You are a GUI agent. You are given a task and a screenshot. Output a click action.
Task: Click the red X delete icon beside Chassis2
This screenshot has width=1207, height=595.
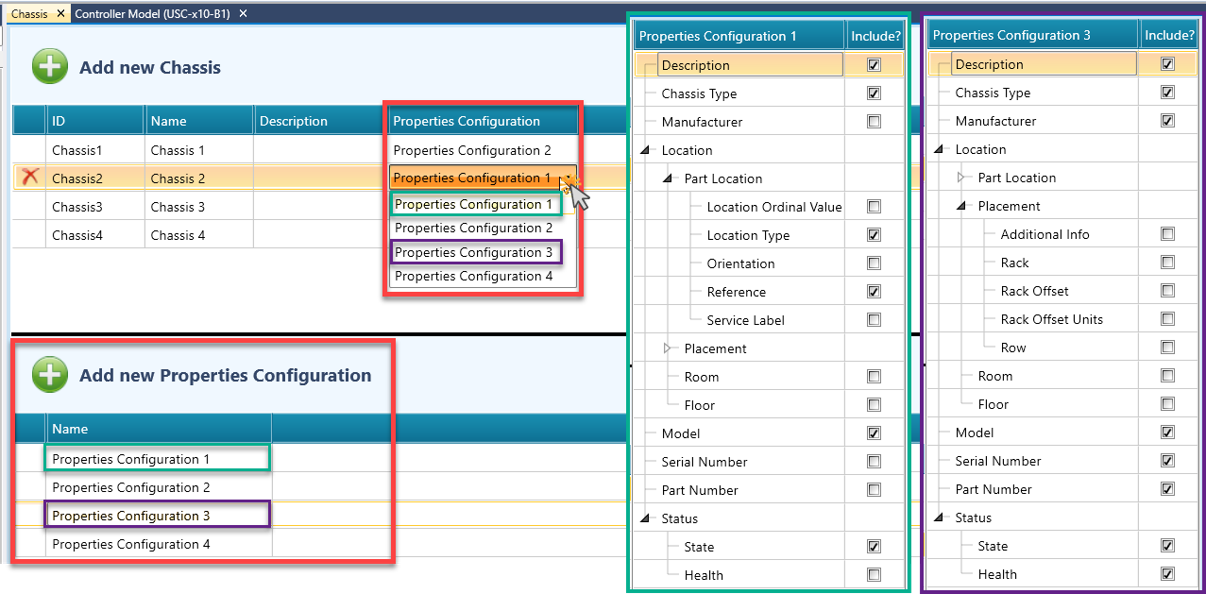[x=30, y=177]
